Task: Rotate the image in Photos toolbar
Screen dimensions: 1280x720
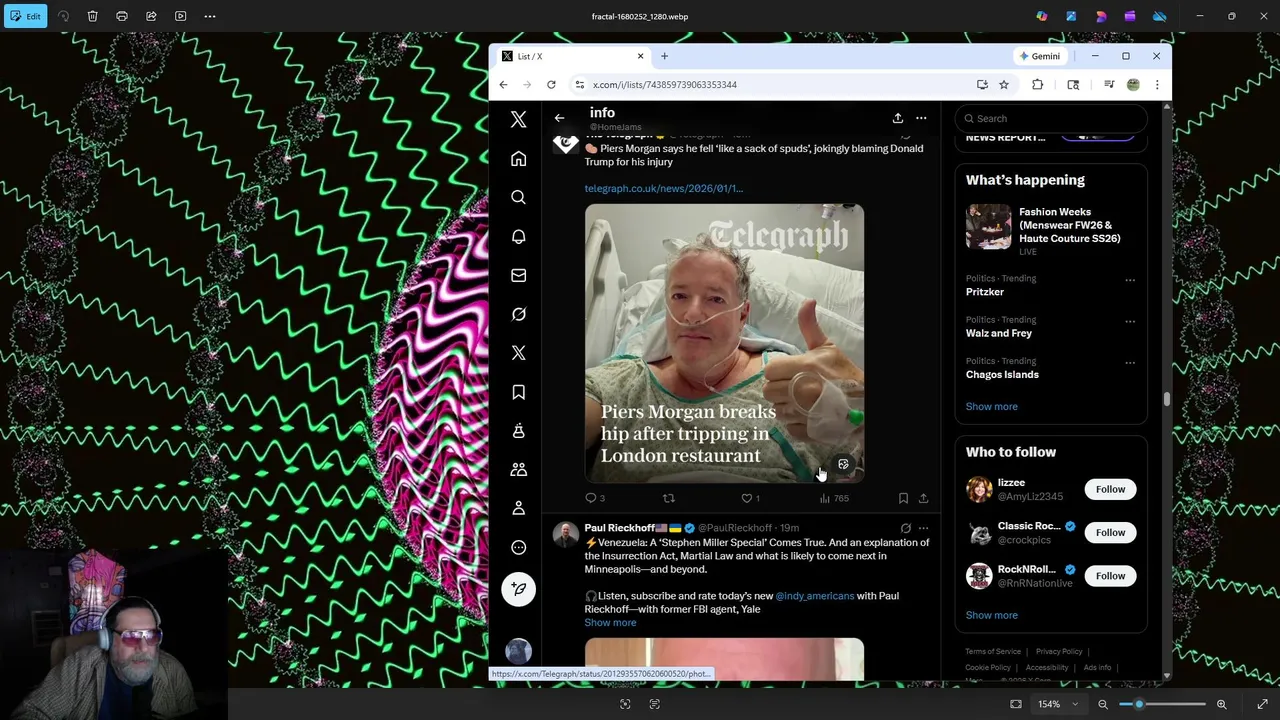Action: [64, 16]
